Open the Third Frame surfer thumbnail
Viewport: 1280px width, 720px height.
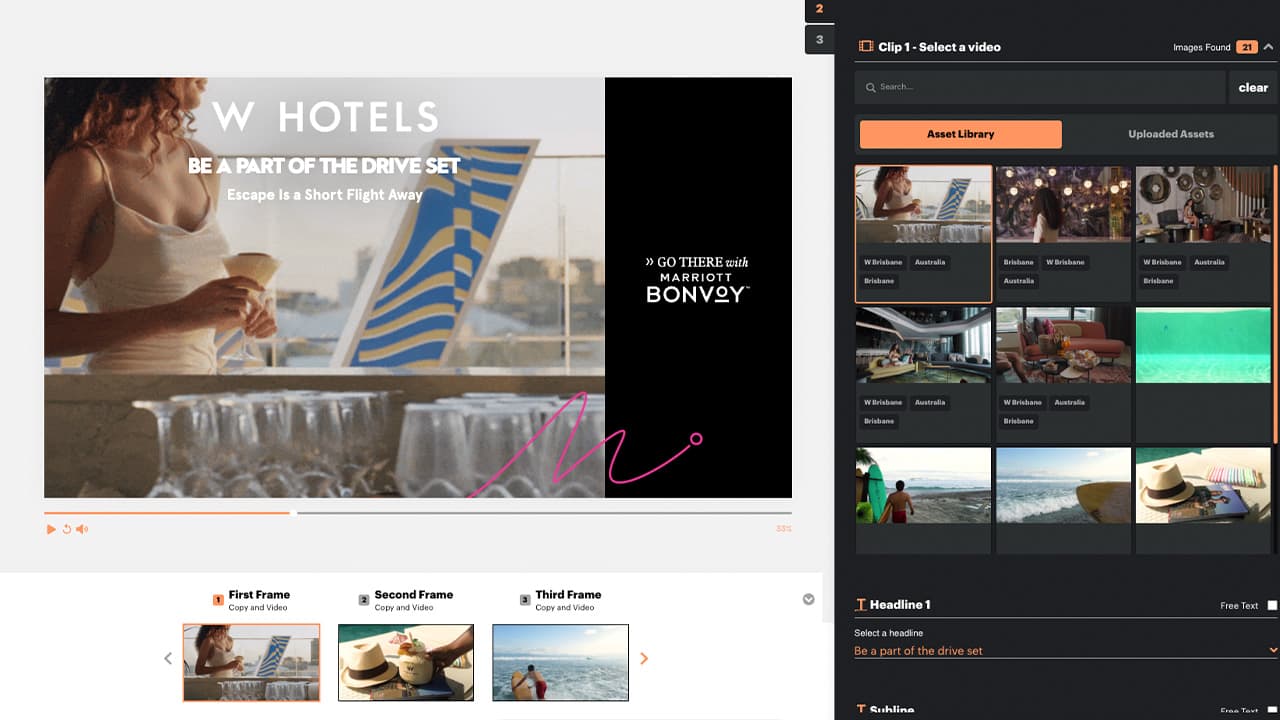(560, 662)
